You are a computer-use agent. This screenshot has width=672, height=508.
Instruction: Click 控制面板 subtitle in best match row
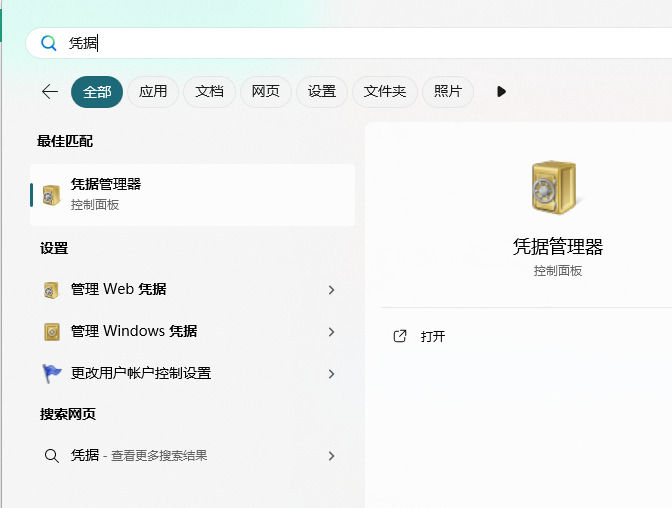pos(95,205)
